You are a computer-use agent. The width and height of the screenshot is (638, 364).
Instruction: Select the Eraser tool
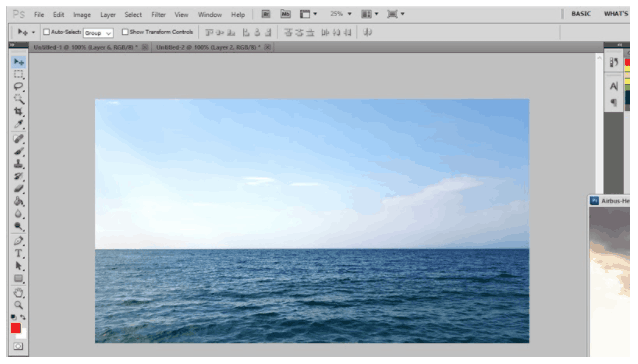19,189
